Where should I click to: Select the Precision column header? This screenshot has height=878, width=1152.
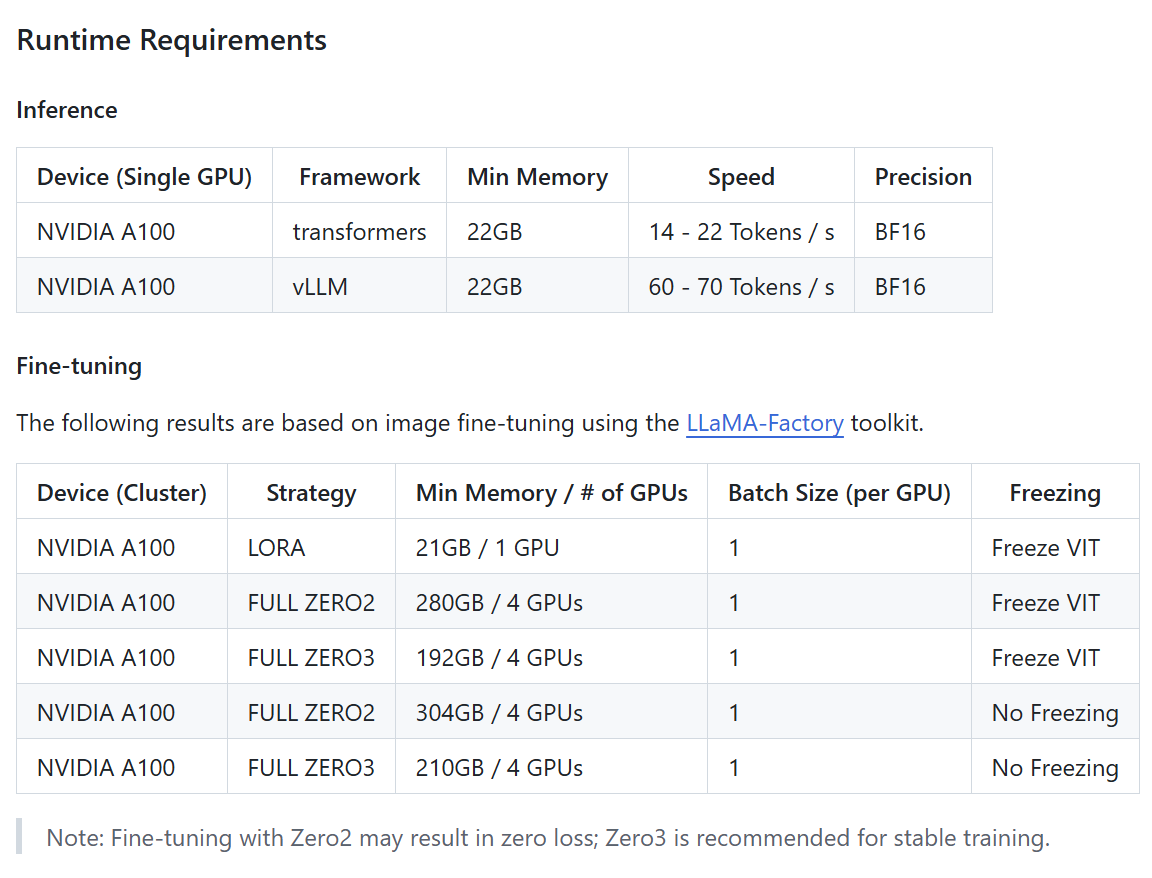923,176
